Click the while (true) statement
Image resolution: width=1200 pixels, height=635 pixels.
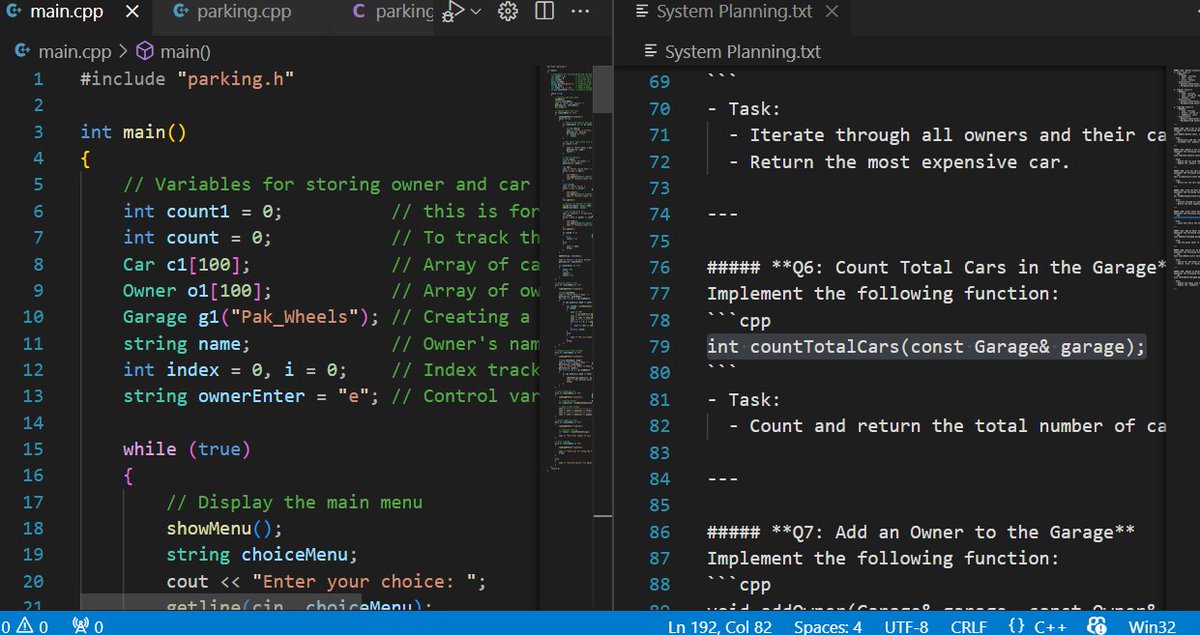(x=187, y=449)
